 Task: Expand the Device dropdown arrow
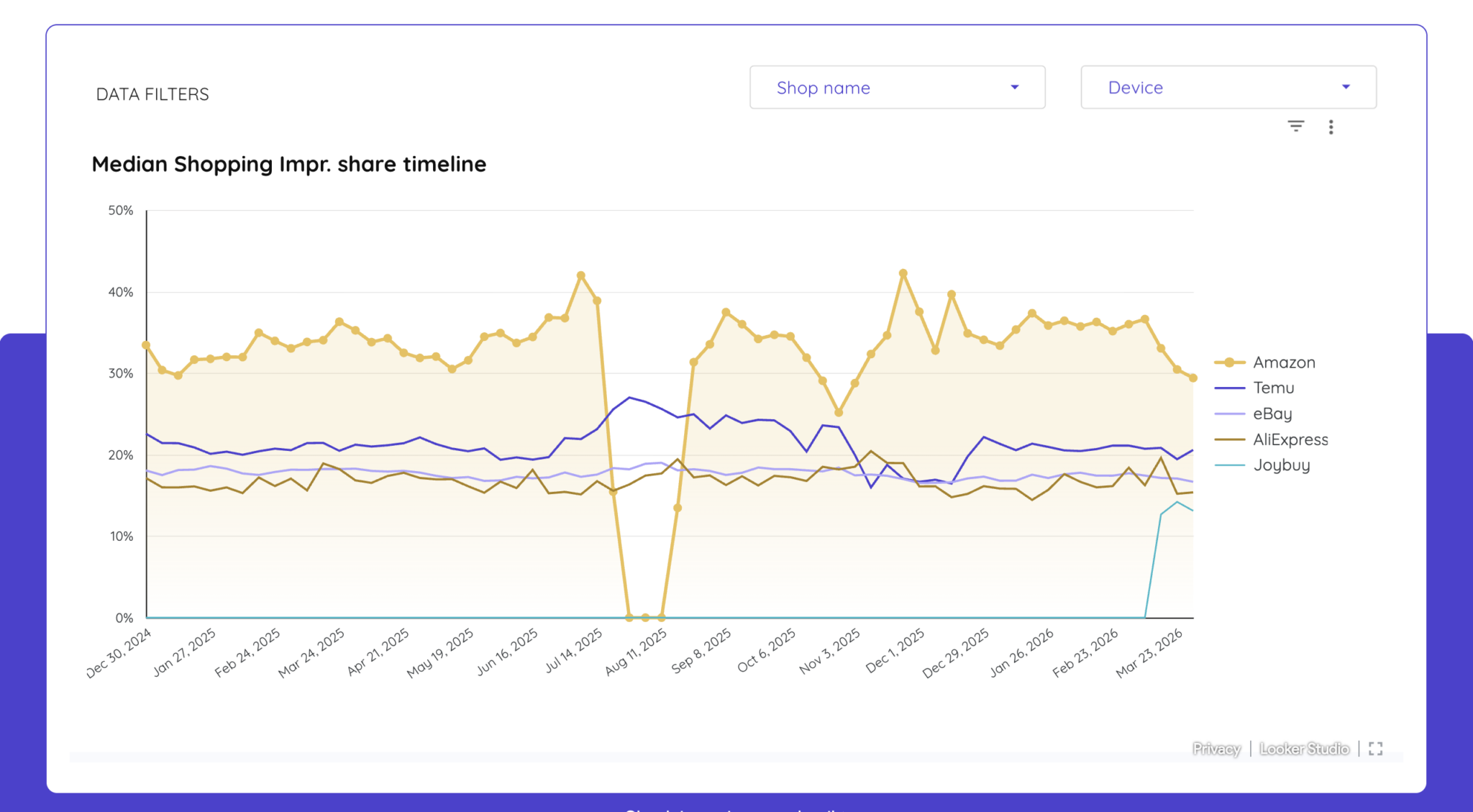click(x=1346, y=87)
